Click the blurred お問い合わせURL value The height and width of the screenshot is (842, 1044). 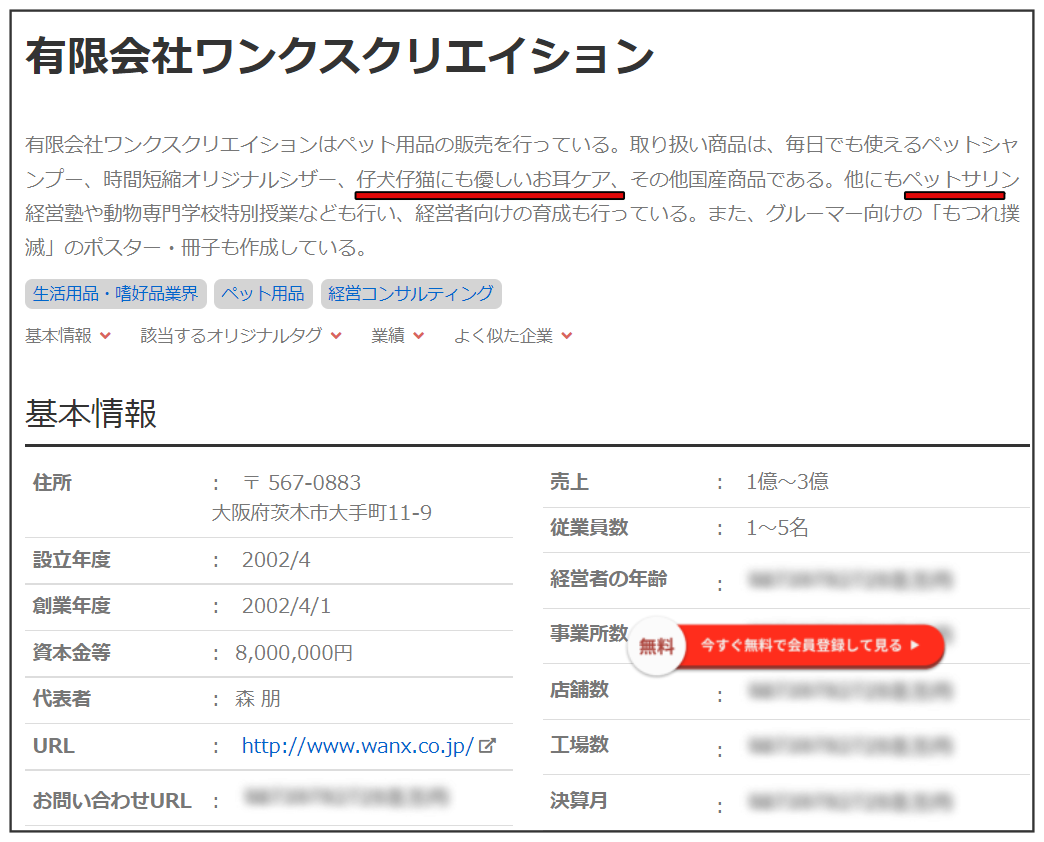coord(346,796)
